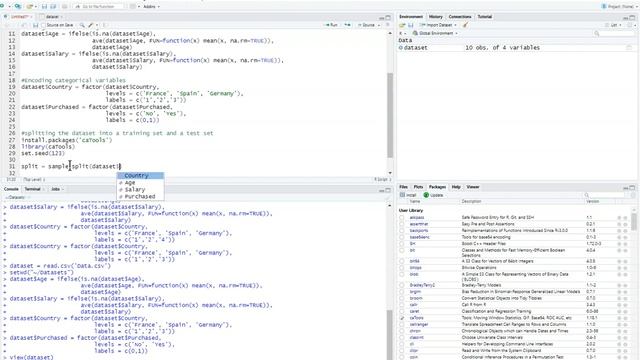Screen dimensions: 640x360
Task: Switch to the Terminal tab
Action: click(32, 189)
